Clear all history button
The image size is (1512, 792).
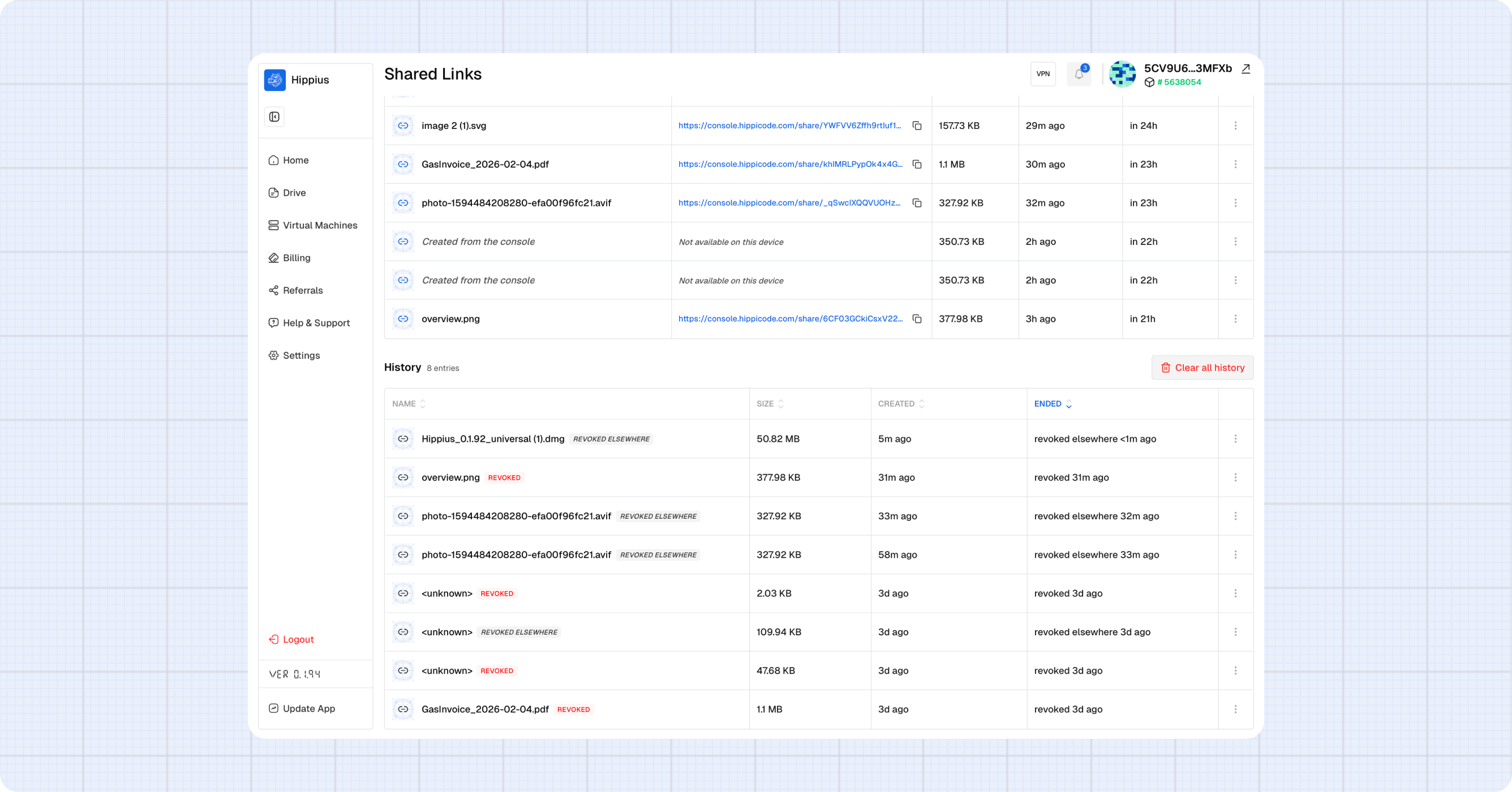pos(1202,368)
